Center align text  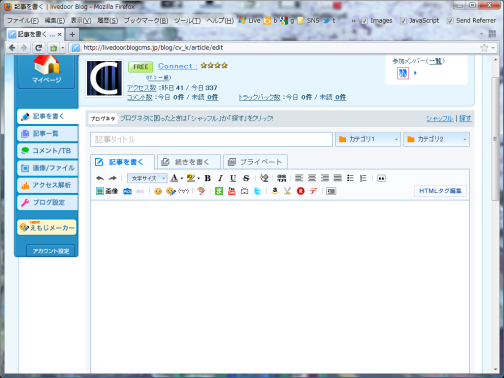[312, 178]
